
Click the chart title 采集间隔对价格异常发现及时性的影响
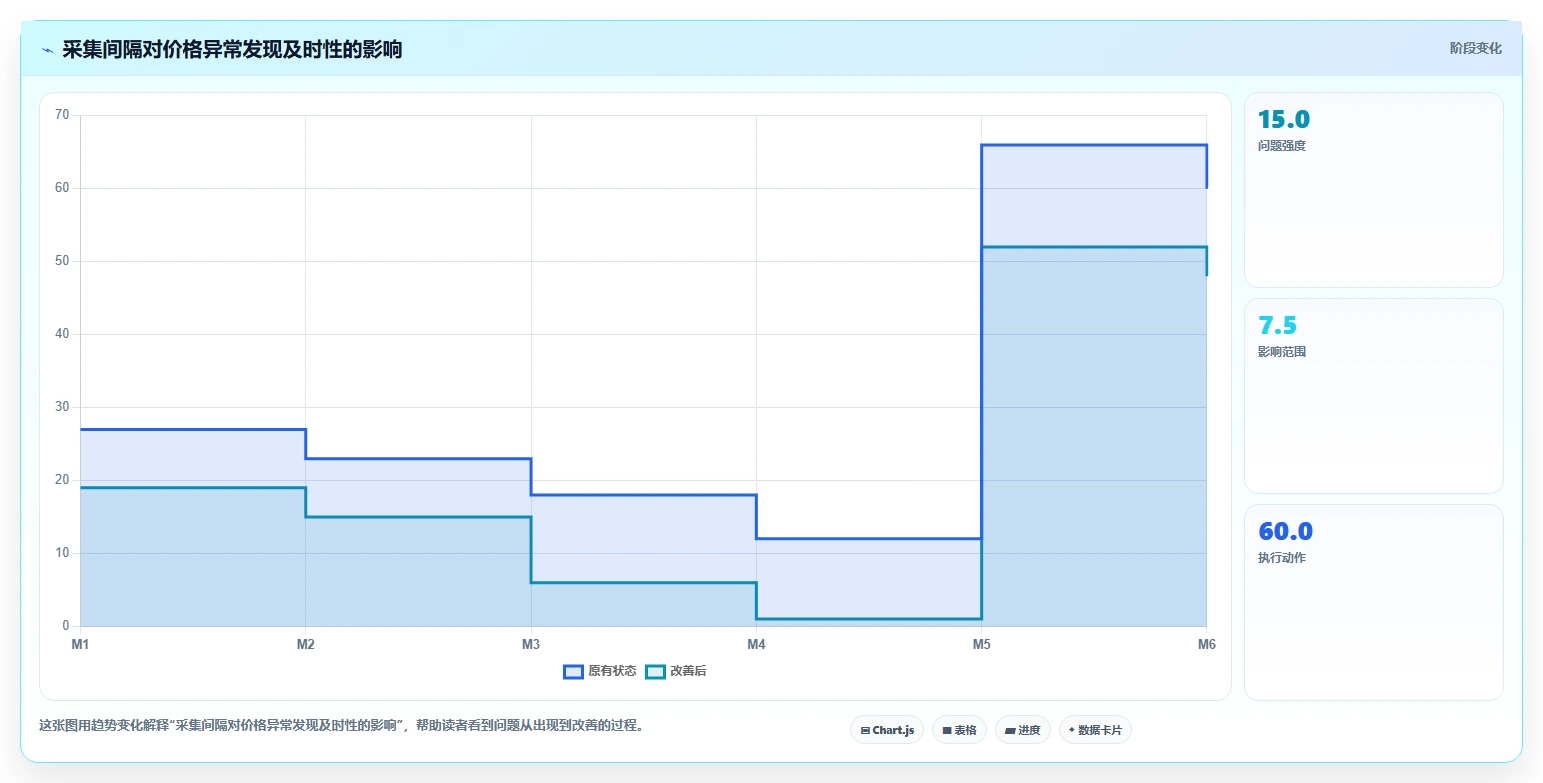tap(232, 49)
